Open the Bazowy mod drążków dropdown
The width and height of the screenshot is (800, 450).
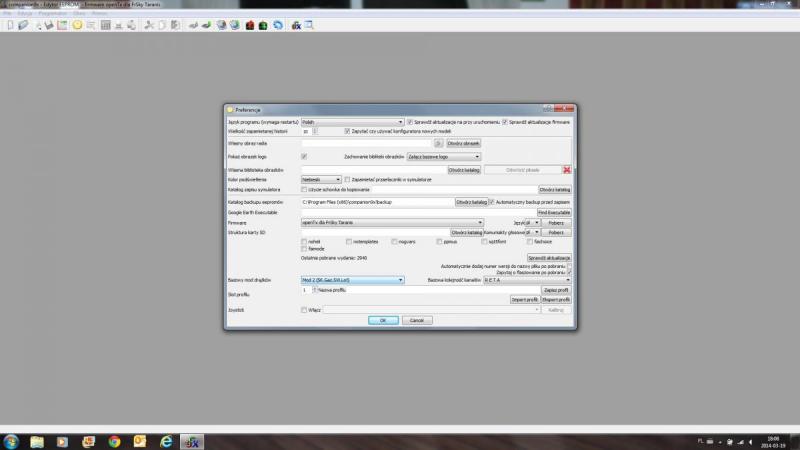[x=352, y=280]
